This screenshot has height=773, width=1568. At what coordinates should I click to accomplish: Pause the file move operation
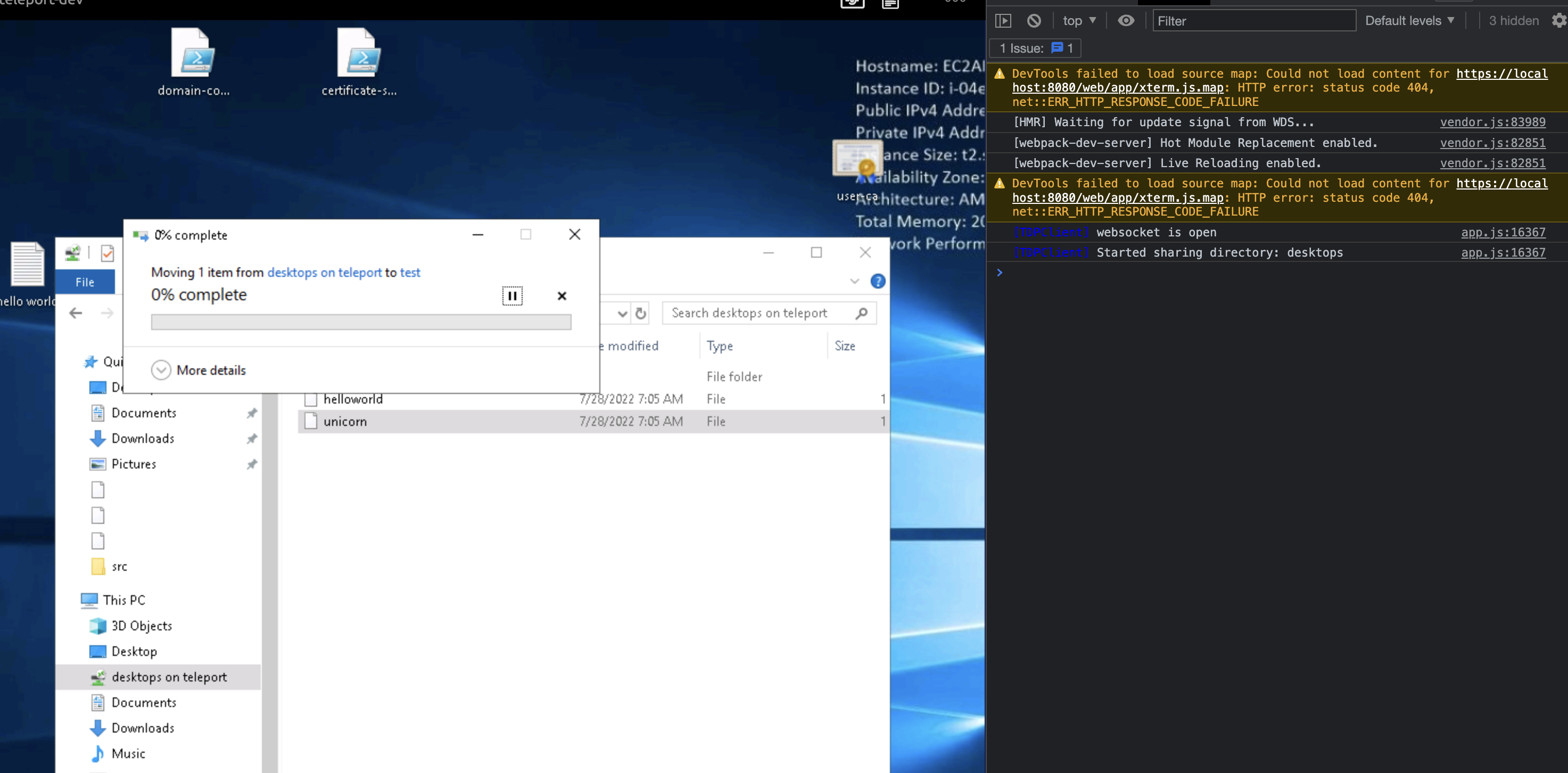512,296
